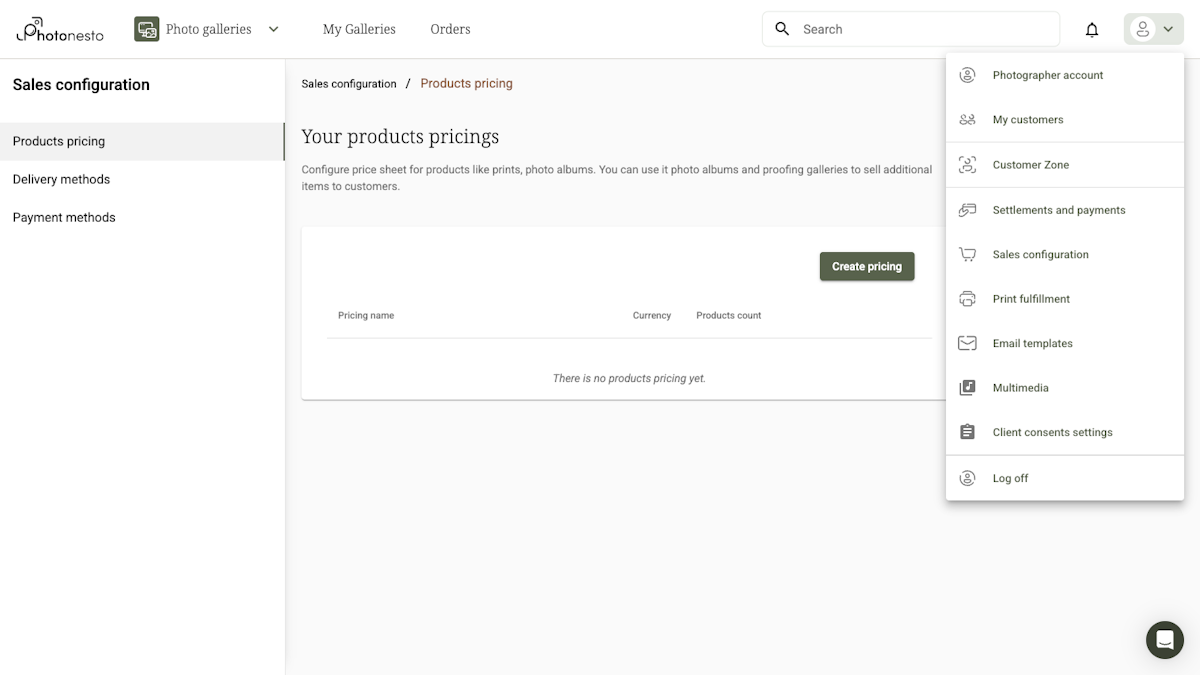Open the Photographer account menu item
Viewport: 1200px width, 675px height.
point(1047,74)
